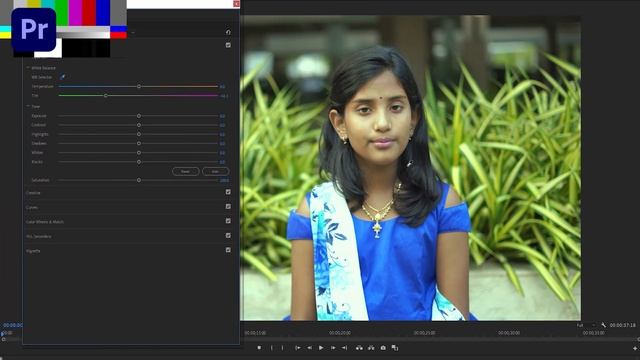Click the girl's video preview frame

click(x=410, y=168)
